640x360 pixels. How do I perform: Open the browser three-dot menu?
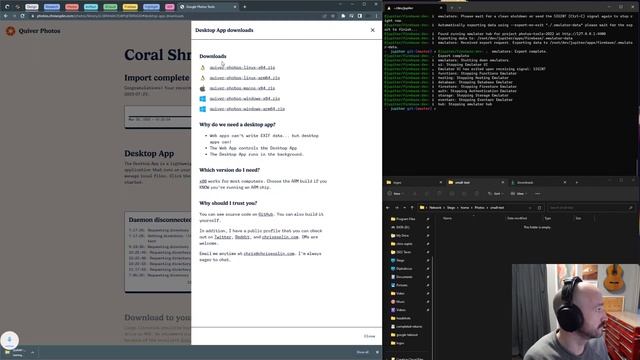(376, 16)
